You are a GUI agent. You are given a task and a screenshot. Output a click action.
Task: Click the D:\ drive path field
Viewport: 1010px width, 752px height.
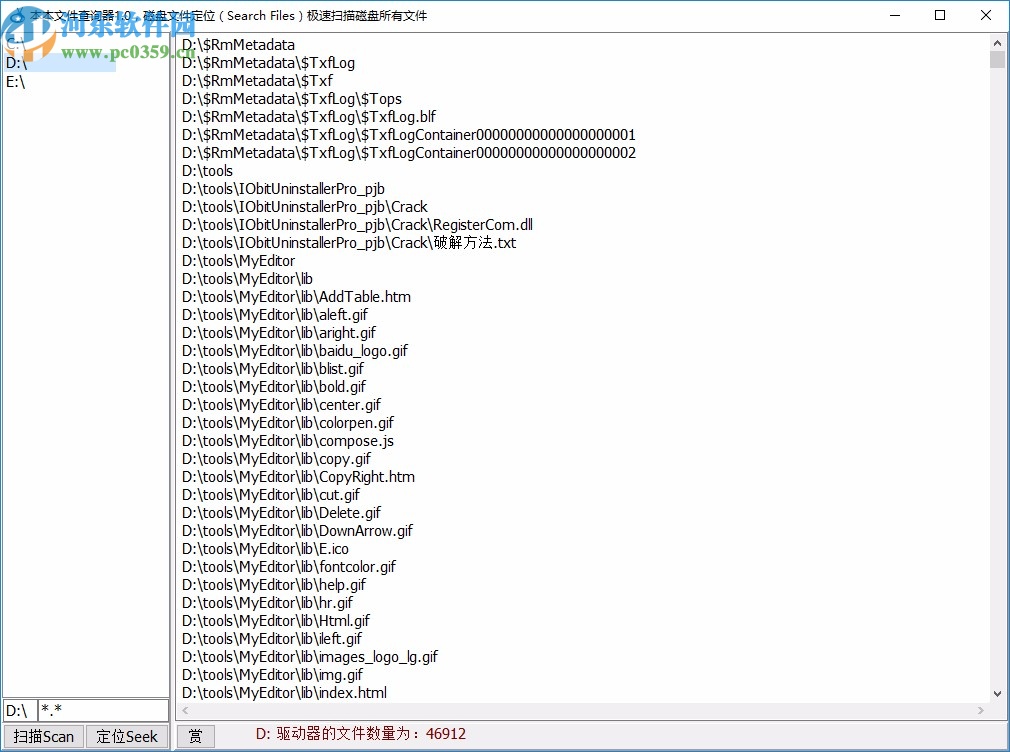(x=19, y=710)
